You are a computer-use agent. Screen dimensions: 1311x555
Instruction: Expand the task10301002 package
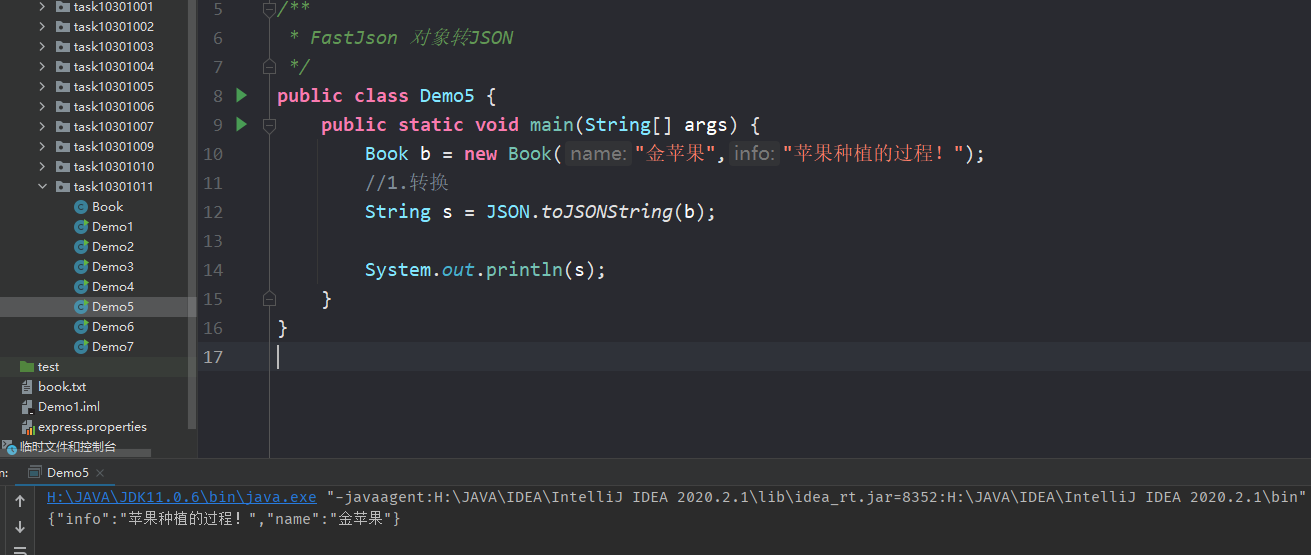coord(42,27)
